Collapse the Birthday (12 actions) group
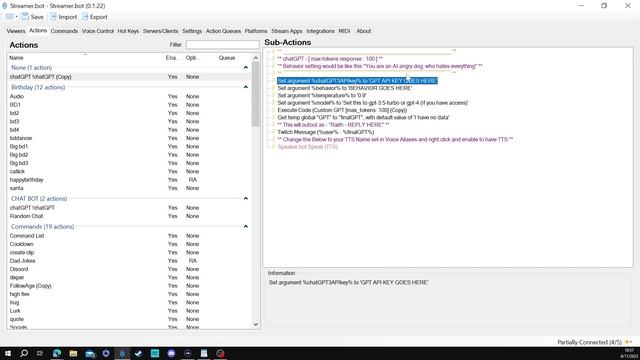The width and height of the screenshot is (640, 360). (x=246, y=87)
